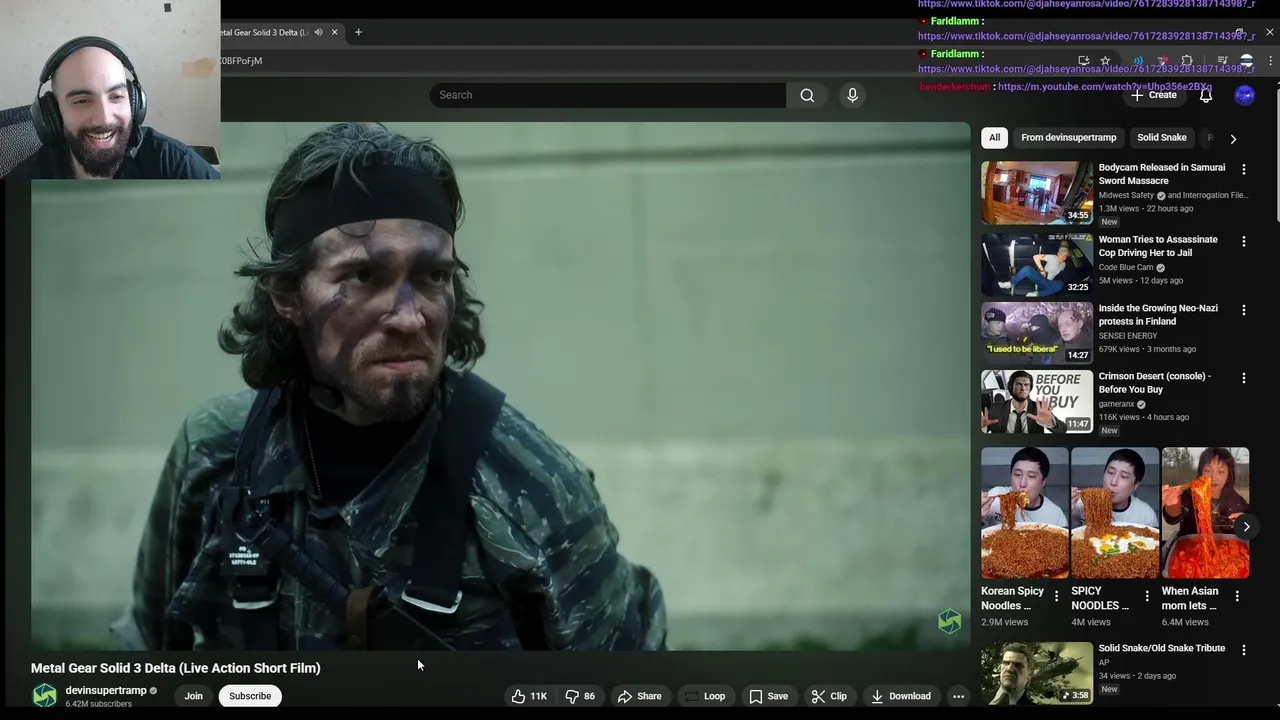Image resolution: width=1280 pixels, height=720 pixels.
Task: Open the Extensions puzzle-piece menu
Action: 1187,61
